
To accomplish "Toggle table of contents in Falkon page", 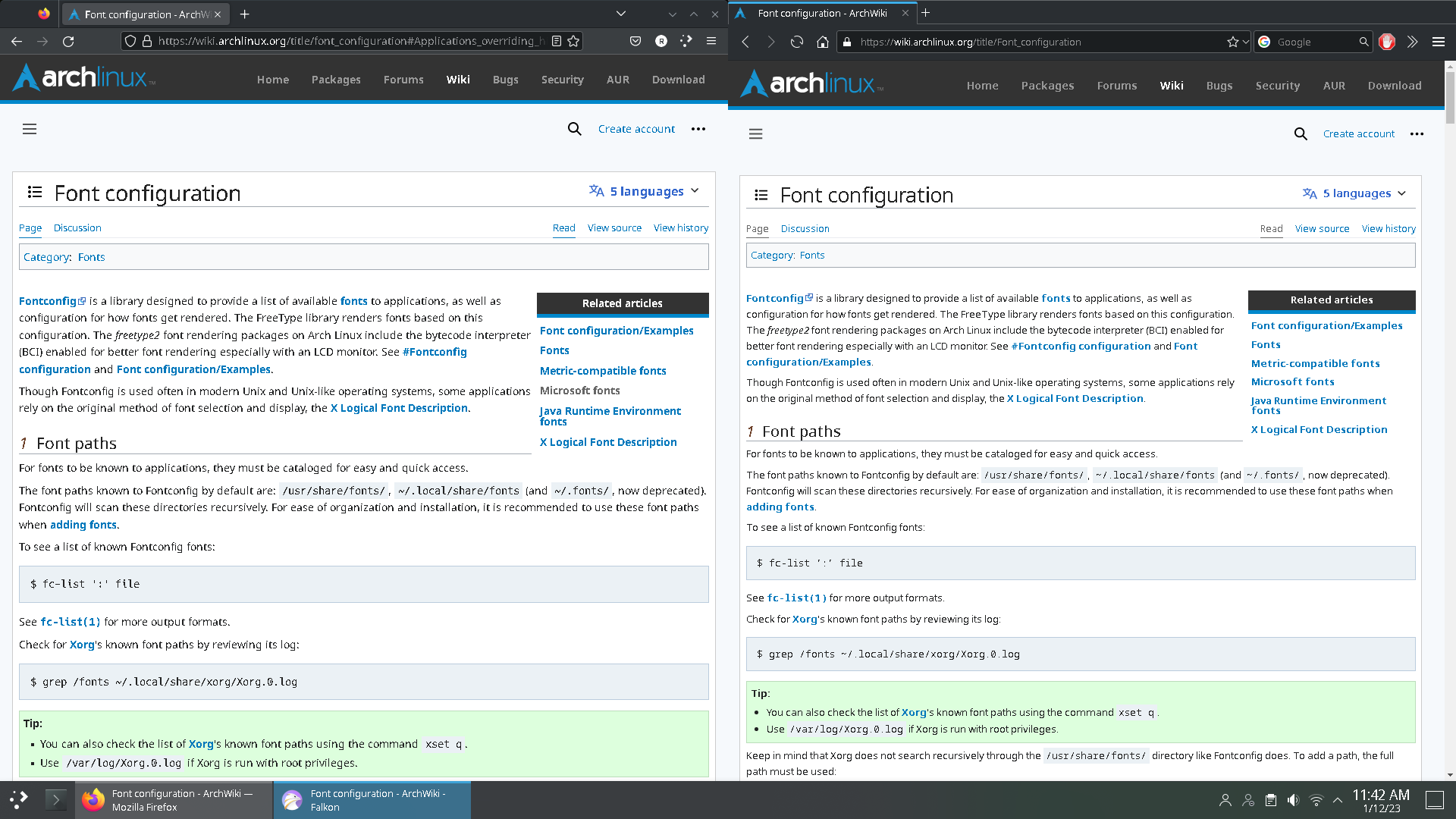I will [x=761, y=195].
